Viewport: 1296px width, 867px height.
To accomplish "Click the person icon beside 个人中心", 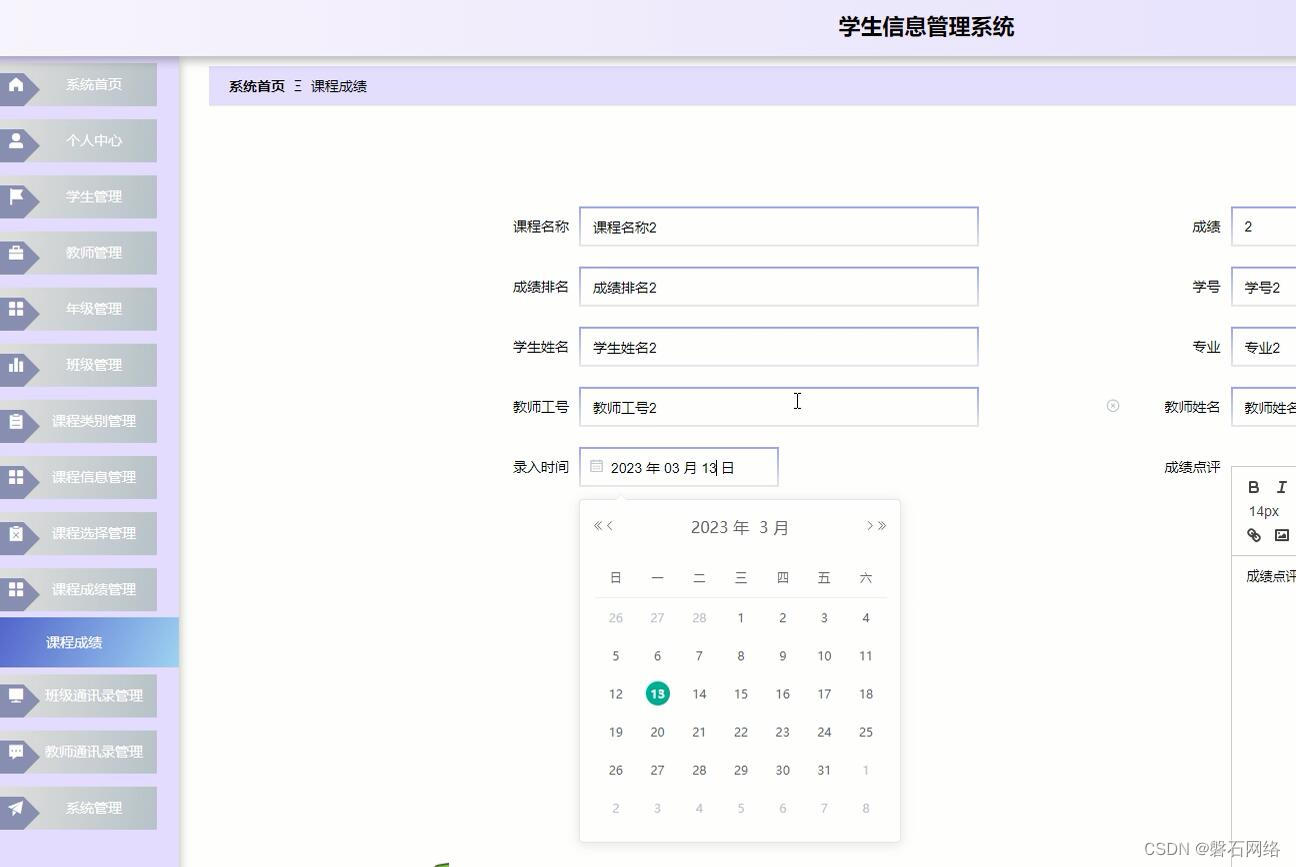I will (15, 140).
